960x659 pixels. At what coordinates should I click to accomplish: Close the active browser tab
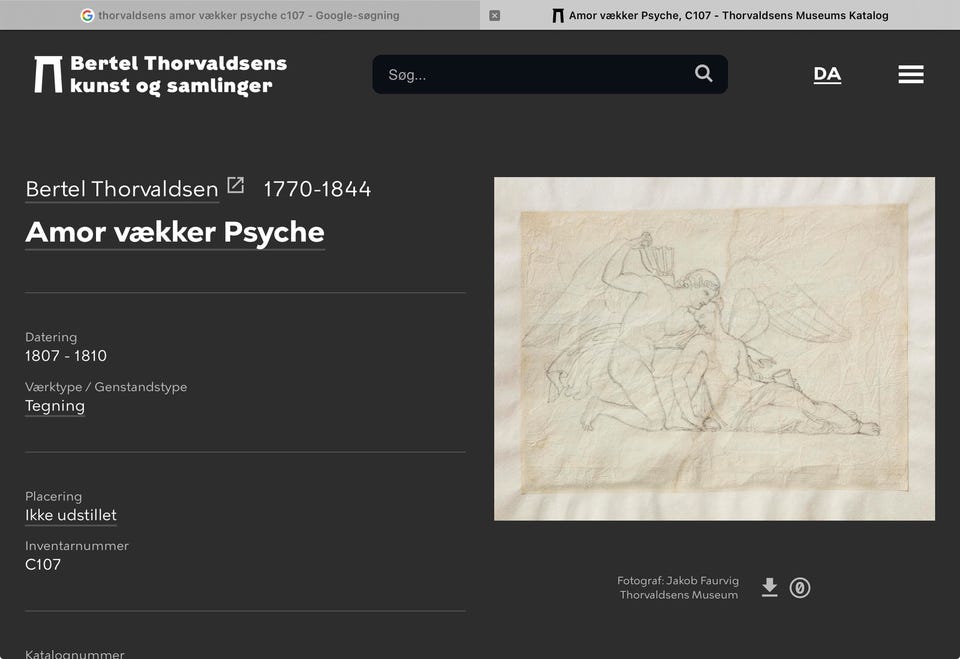tap(495, 15)
